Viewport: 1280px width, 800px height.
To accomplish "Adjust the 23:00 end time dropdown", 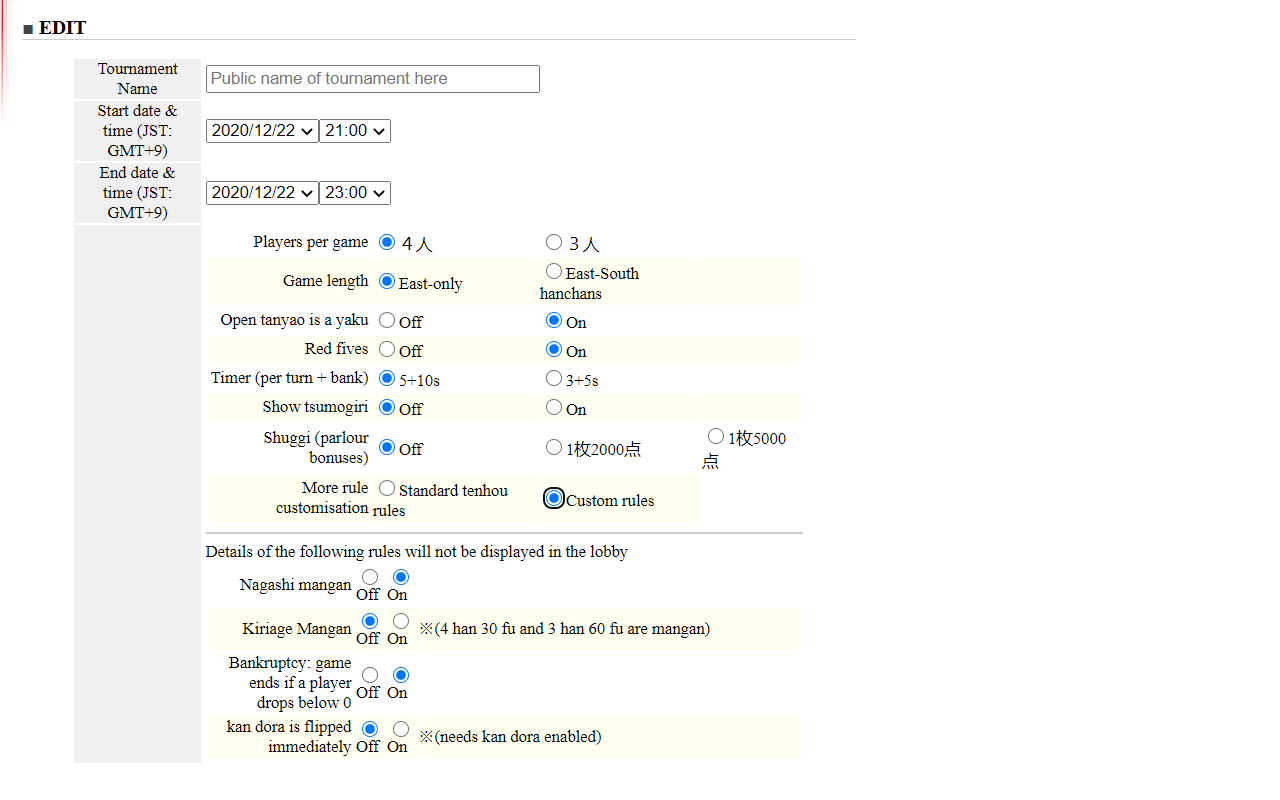I will [355, 192].
